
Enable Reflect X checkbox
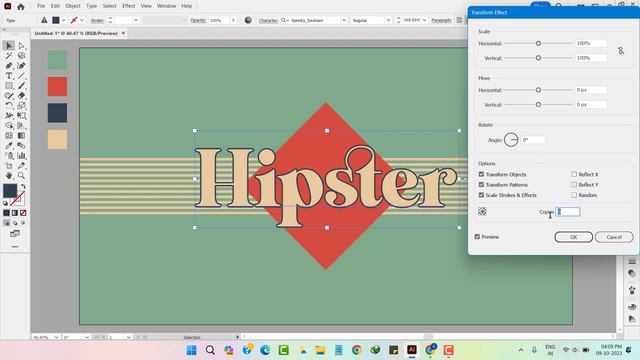[x=574, y=174]
